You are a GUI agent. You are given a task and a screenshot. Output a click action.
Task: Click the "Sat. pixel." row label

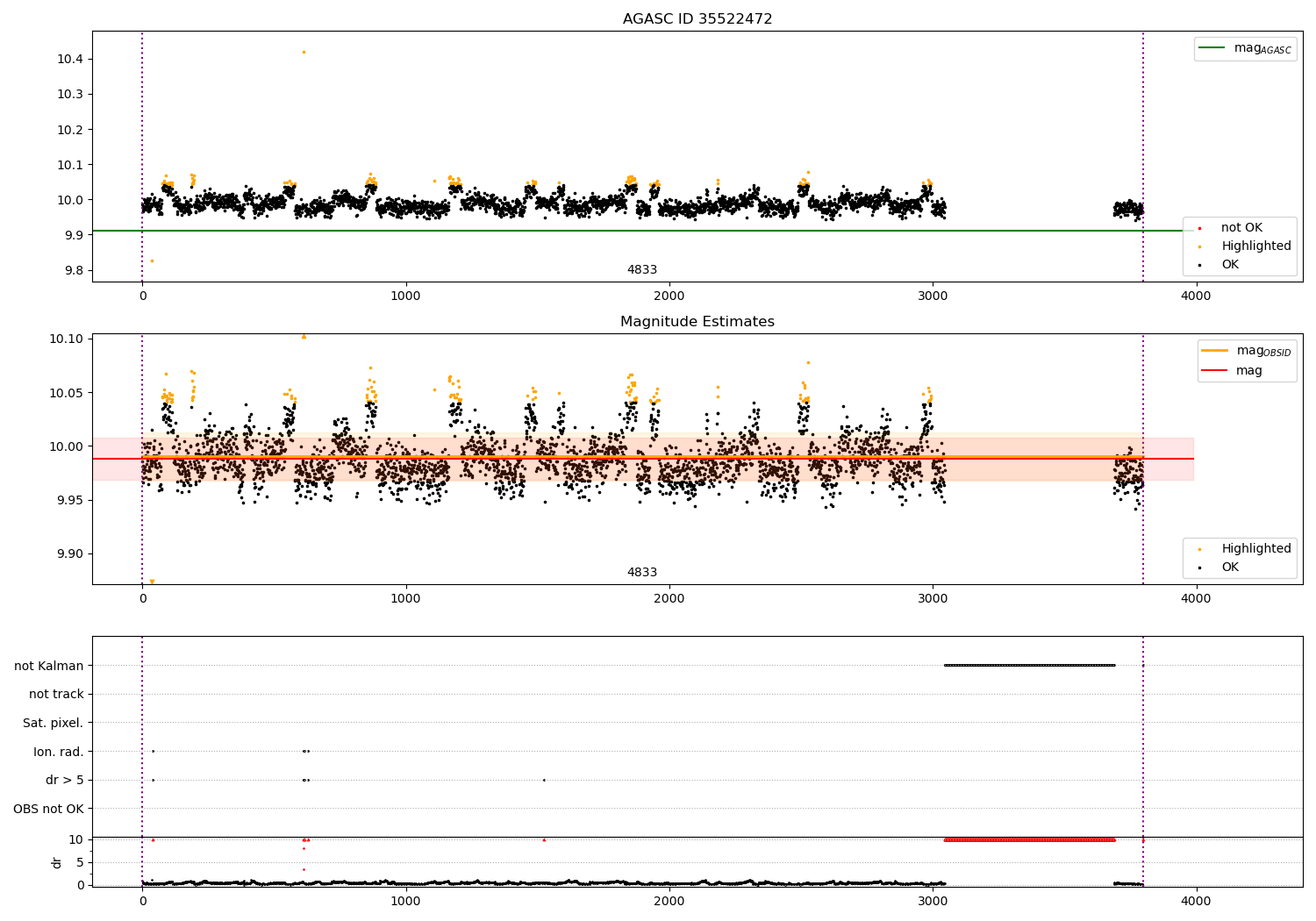click(x=54, y=723)
